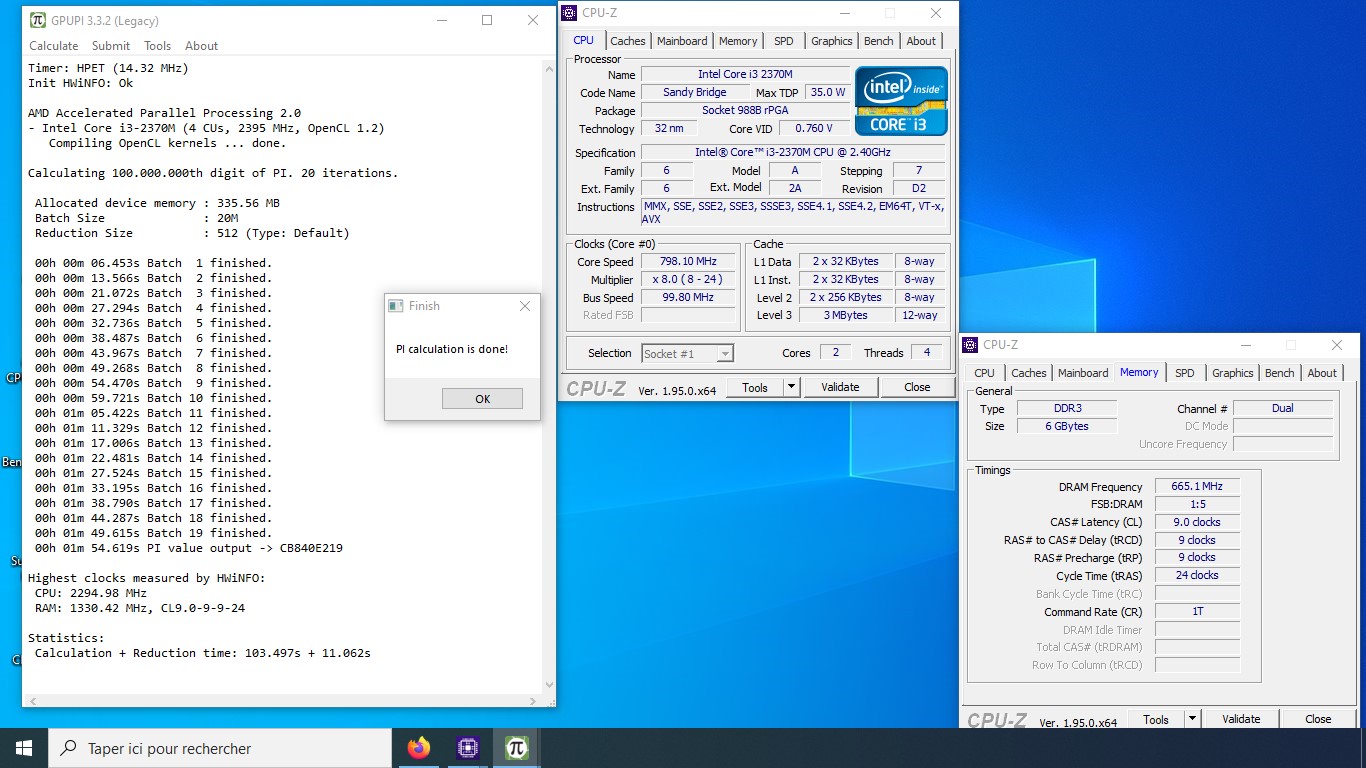
Task: Click the DRAM Frequency 665.1 MHz value
Action: pyautogui.click(x=1197, y=486)
